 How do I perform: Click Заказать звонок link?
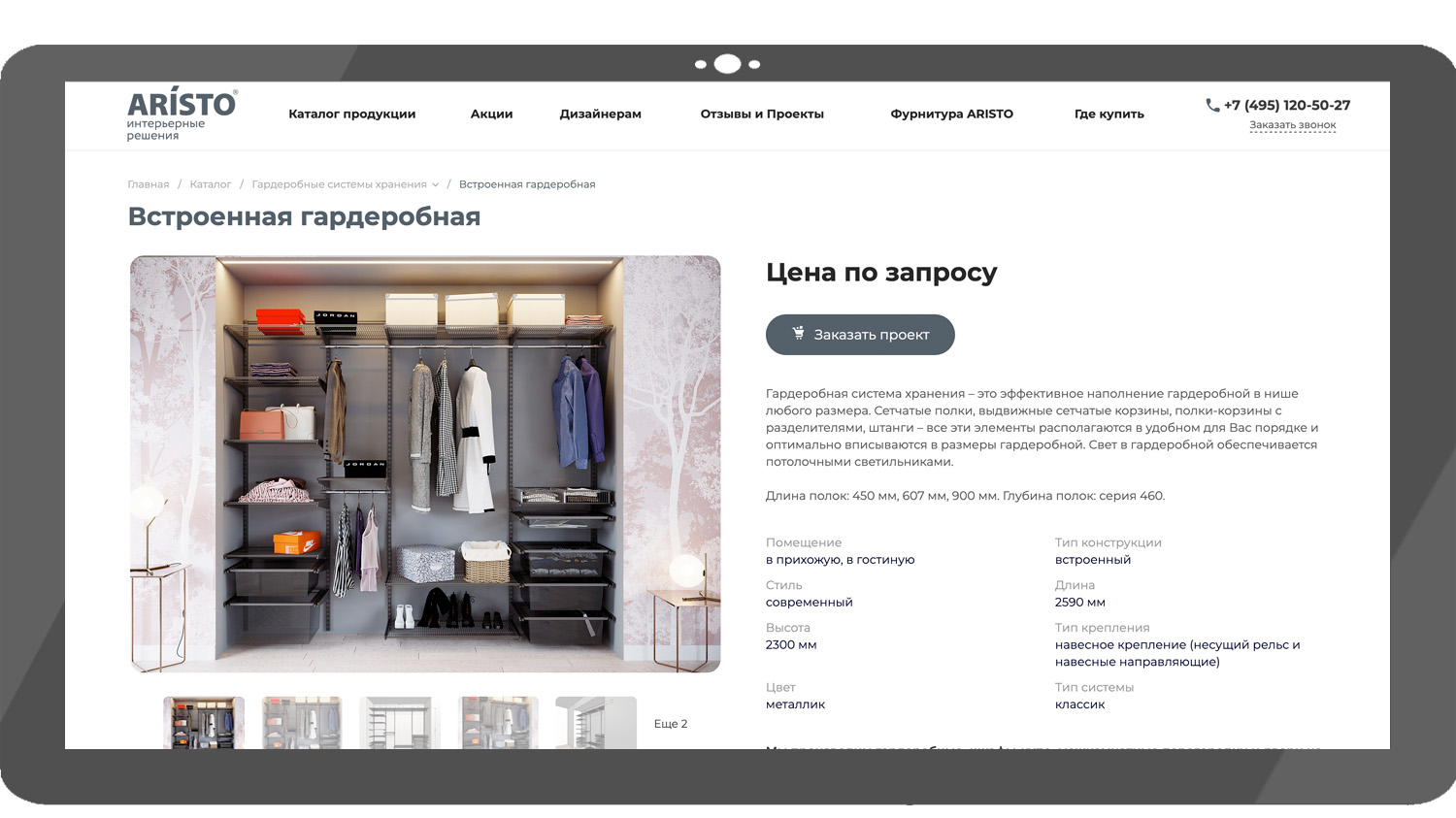(x=1292, y=125)
